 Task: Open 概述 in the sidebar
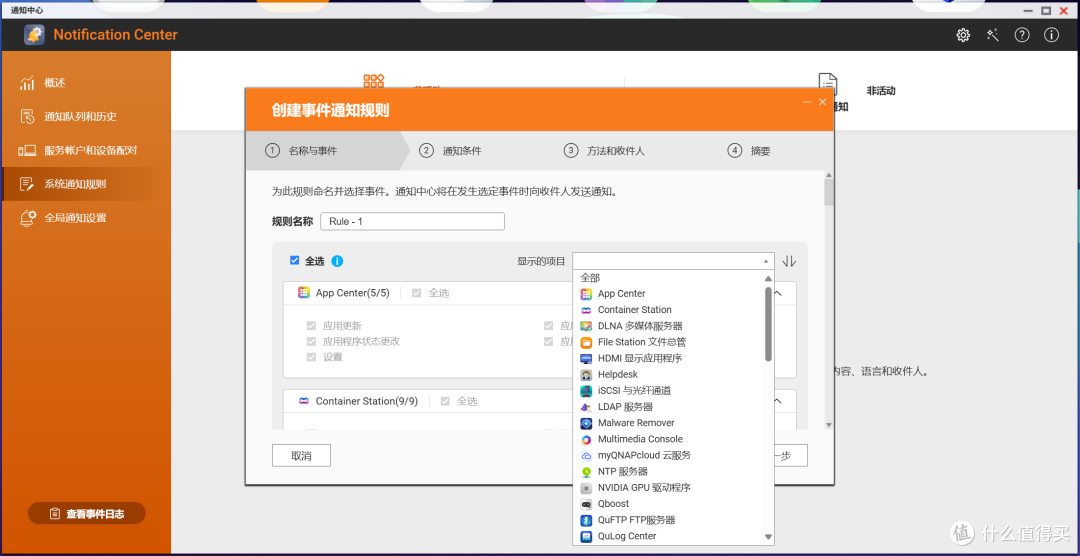pyautogui.click(x=85, y=83)
